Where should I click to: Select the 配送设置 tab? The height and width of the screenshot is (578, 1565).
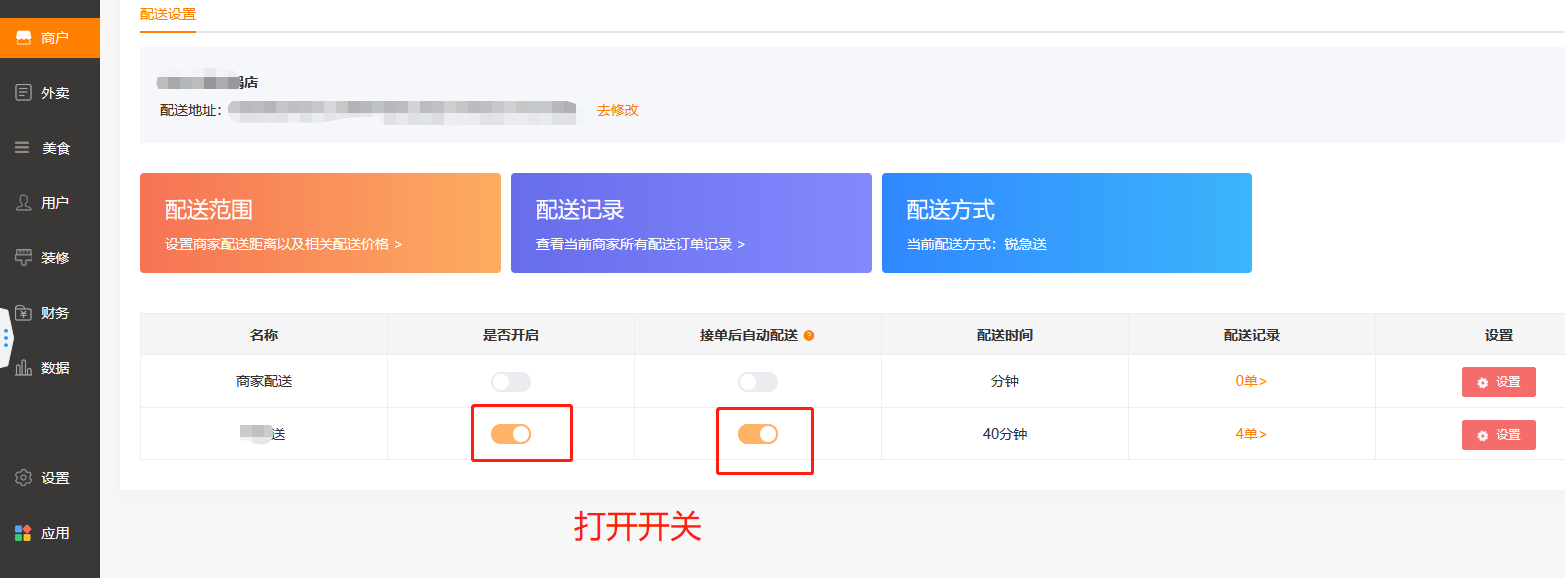click(168, 15)
